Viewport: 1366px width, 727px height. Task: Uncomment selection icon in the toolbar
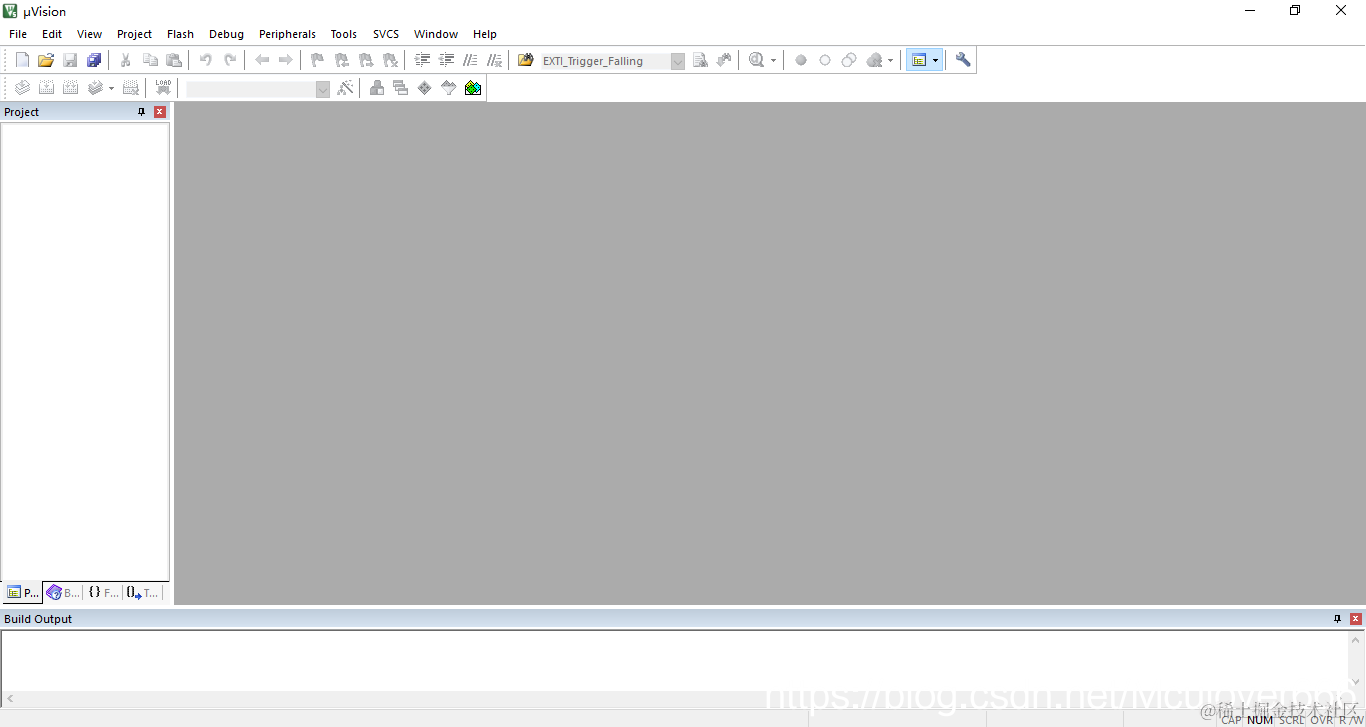[x=494, y=60]
